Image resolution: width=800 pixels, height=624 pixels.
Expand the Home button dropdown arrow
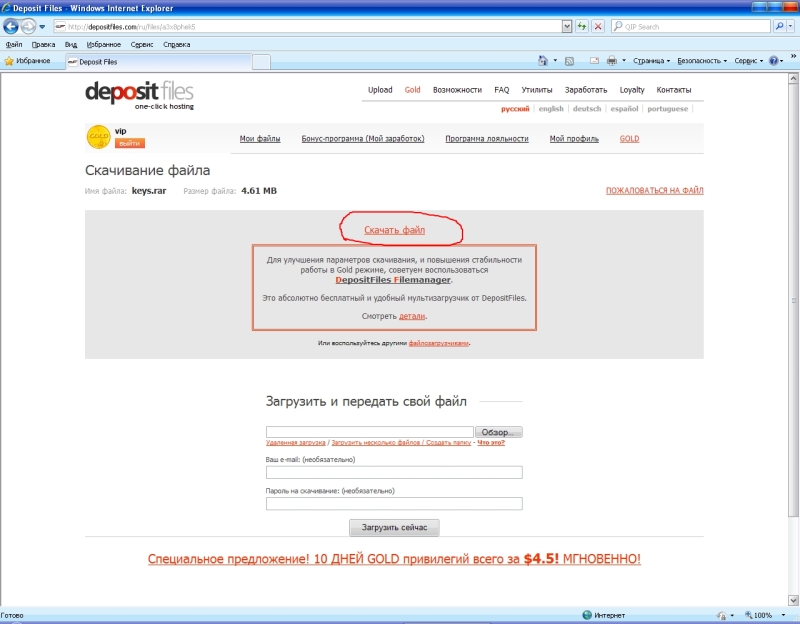555,61
